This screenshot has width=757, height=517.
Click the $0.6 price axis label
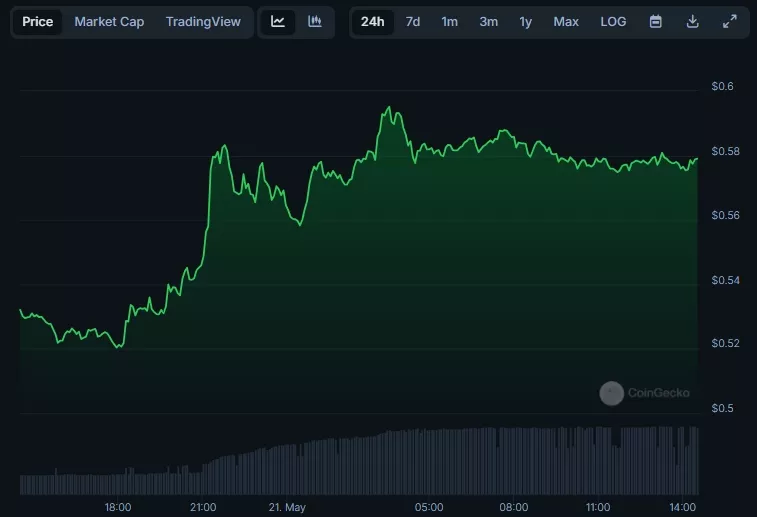[x=722, y=86]
